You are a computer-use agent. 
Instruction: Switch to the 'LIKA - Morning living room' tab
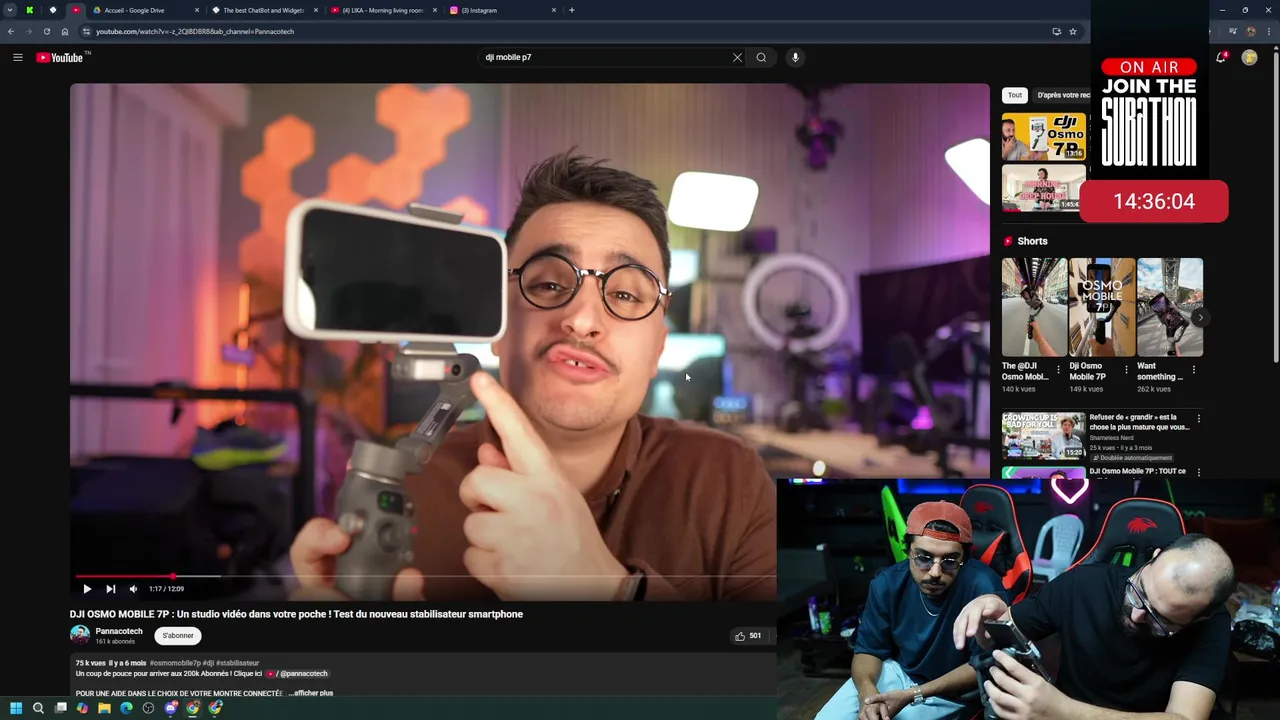383,10
